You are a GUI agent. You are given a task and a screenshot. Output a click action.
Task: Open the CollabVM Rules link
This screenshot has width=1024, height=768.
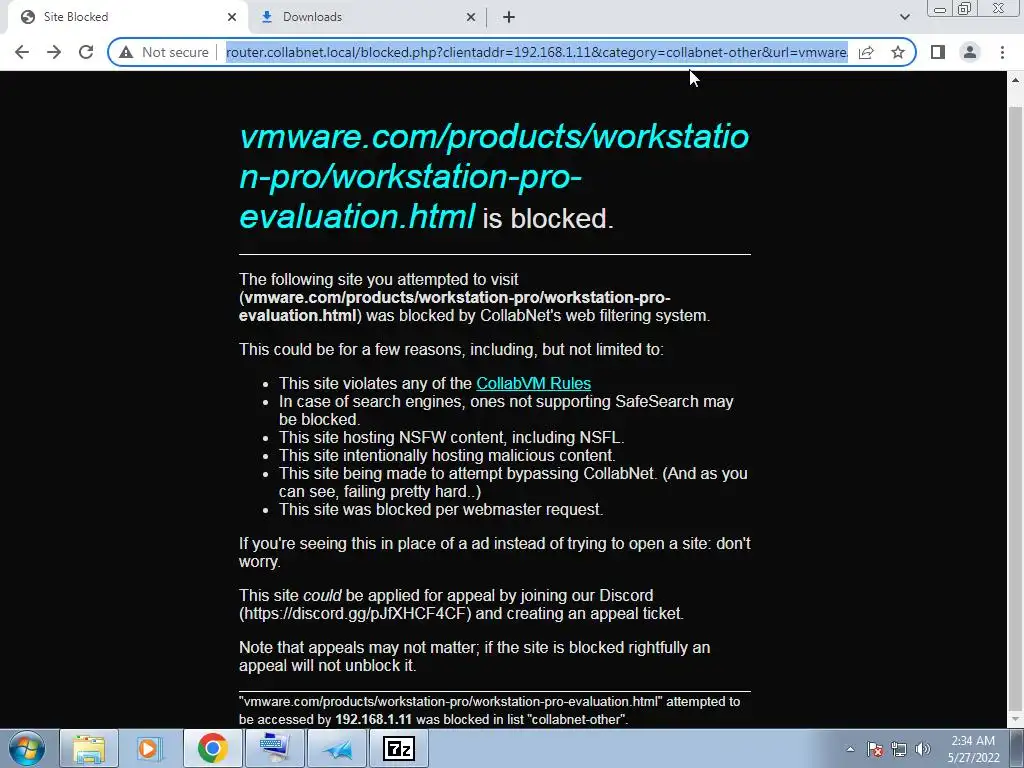pyautogui.click(x=534, y=383)
